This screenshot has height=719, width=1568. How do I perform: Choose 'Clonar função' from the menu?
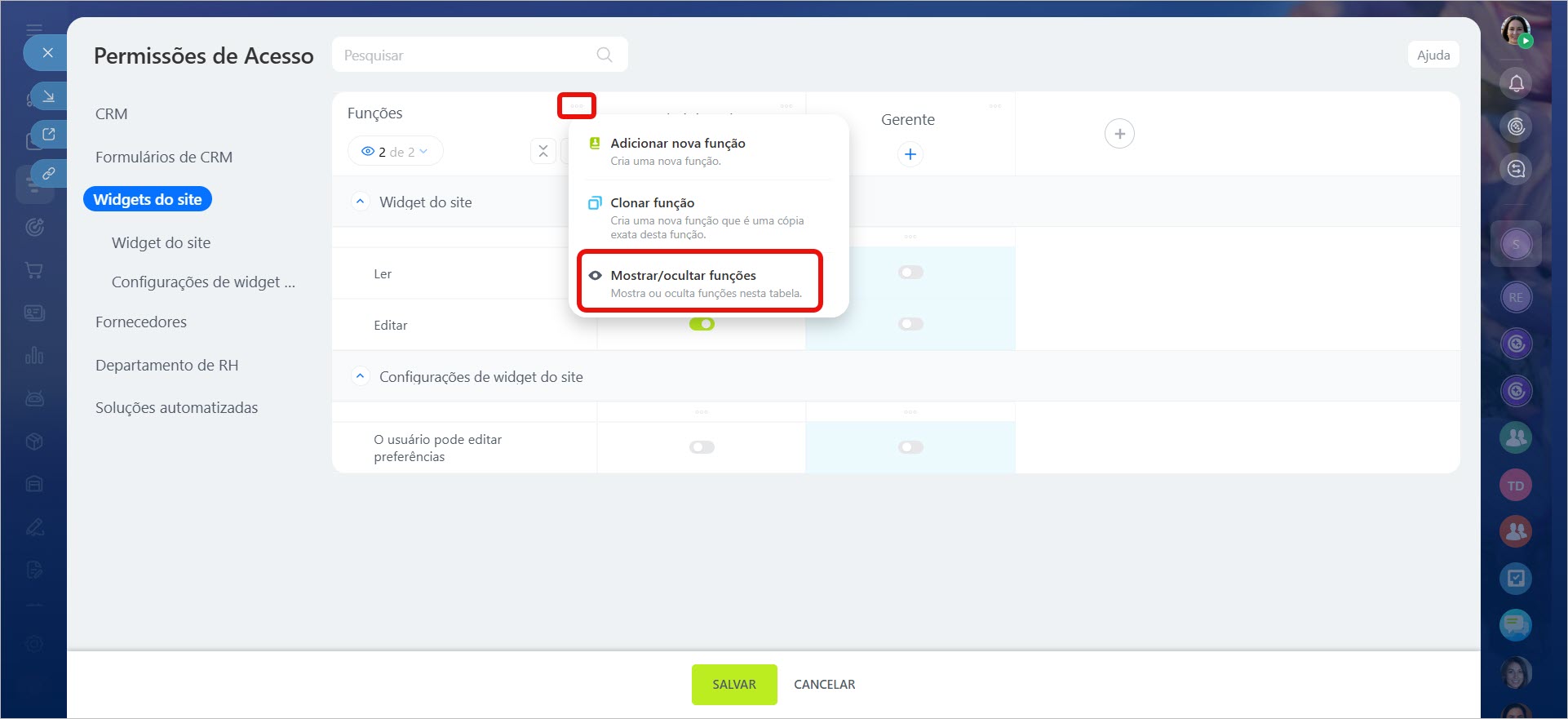tap(653, 203)
